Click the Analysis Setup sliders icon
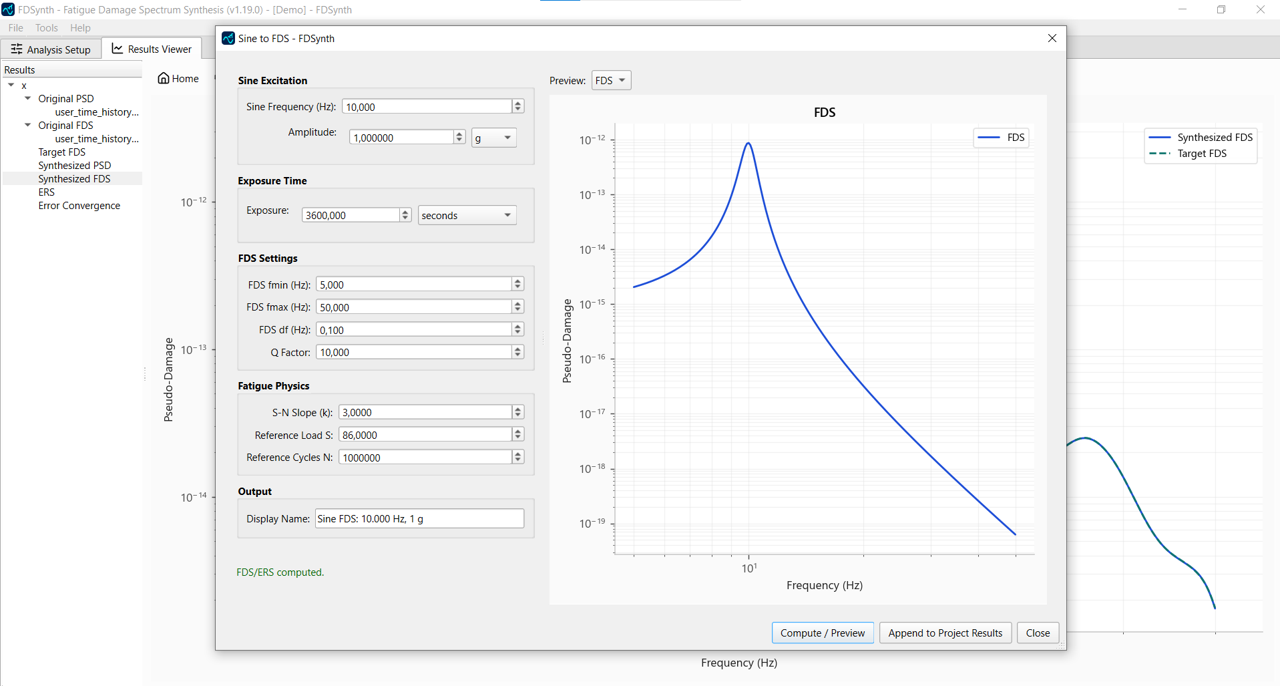 pyautogui.click(x=18, y=49)
